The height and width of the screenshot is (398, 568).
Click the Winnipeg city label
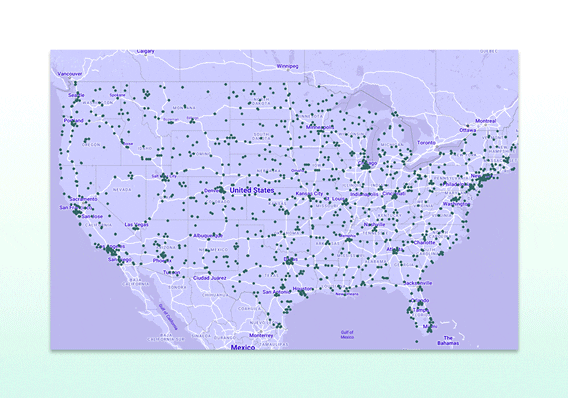287,66
